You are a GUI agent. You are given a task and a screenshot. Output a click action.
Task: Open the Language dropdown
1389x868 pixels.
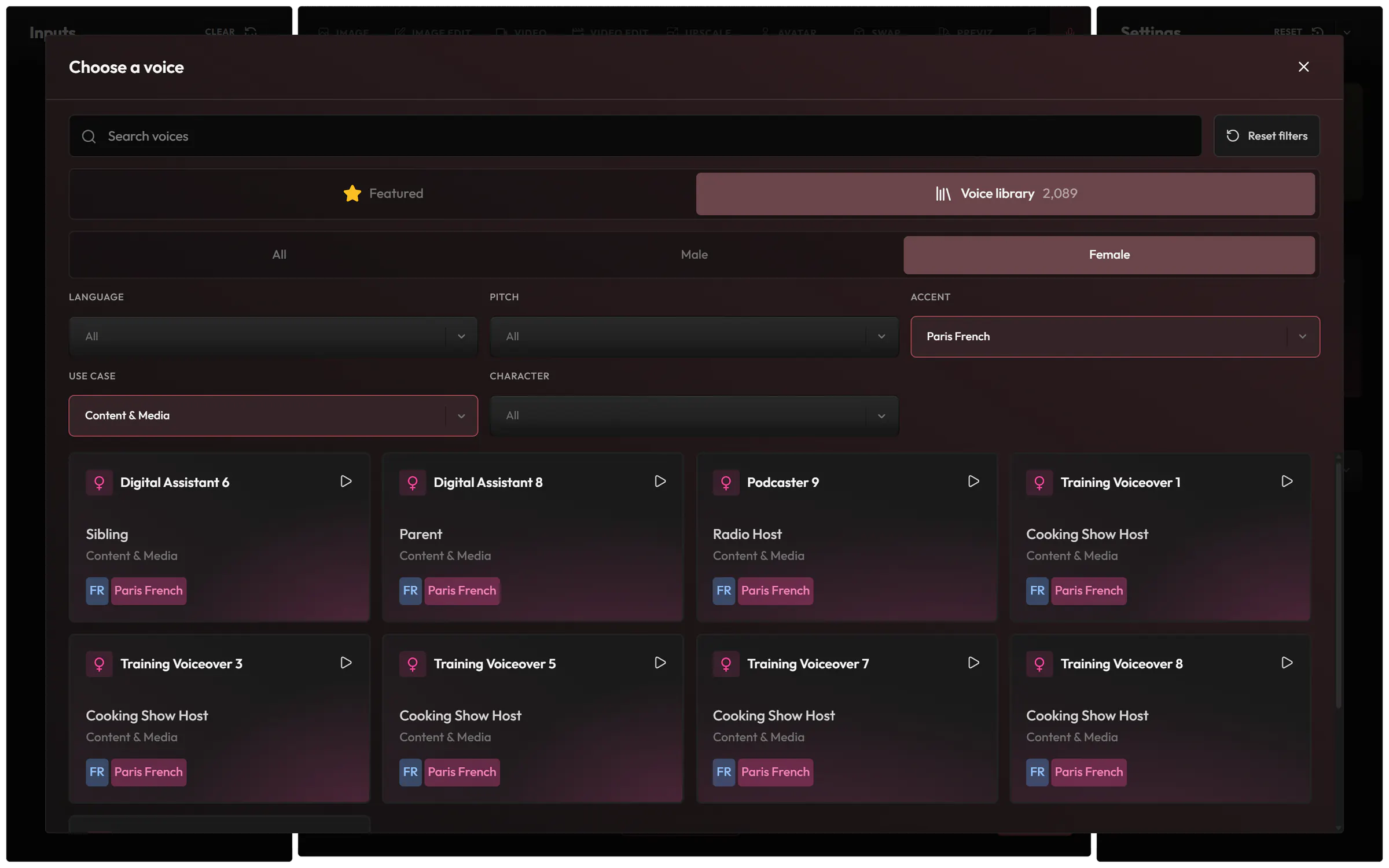click(273, 336)
